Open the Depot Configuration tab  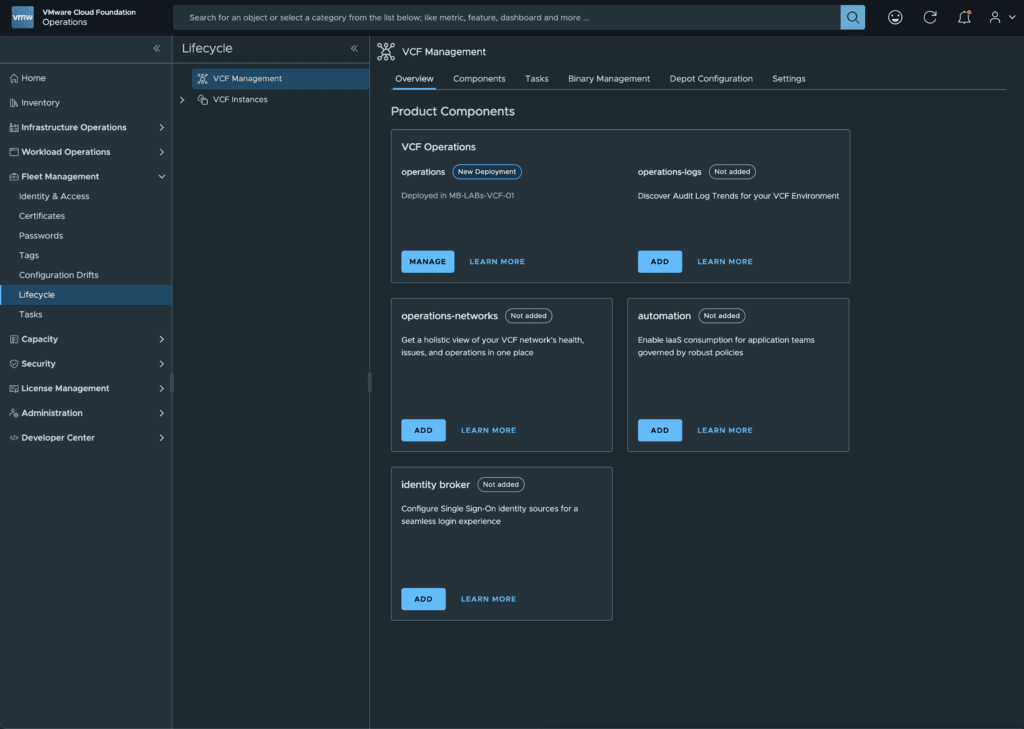pyautogui.click(x=711, y=79)
